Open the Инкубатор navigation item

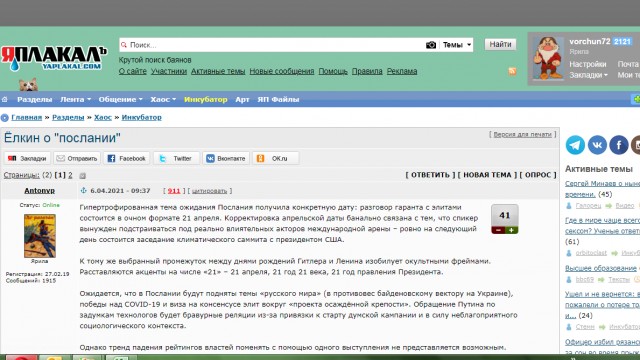(206, 99)
